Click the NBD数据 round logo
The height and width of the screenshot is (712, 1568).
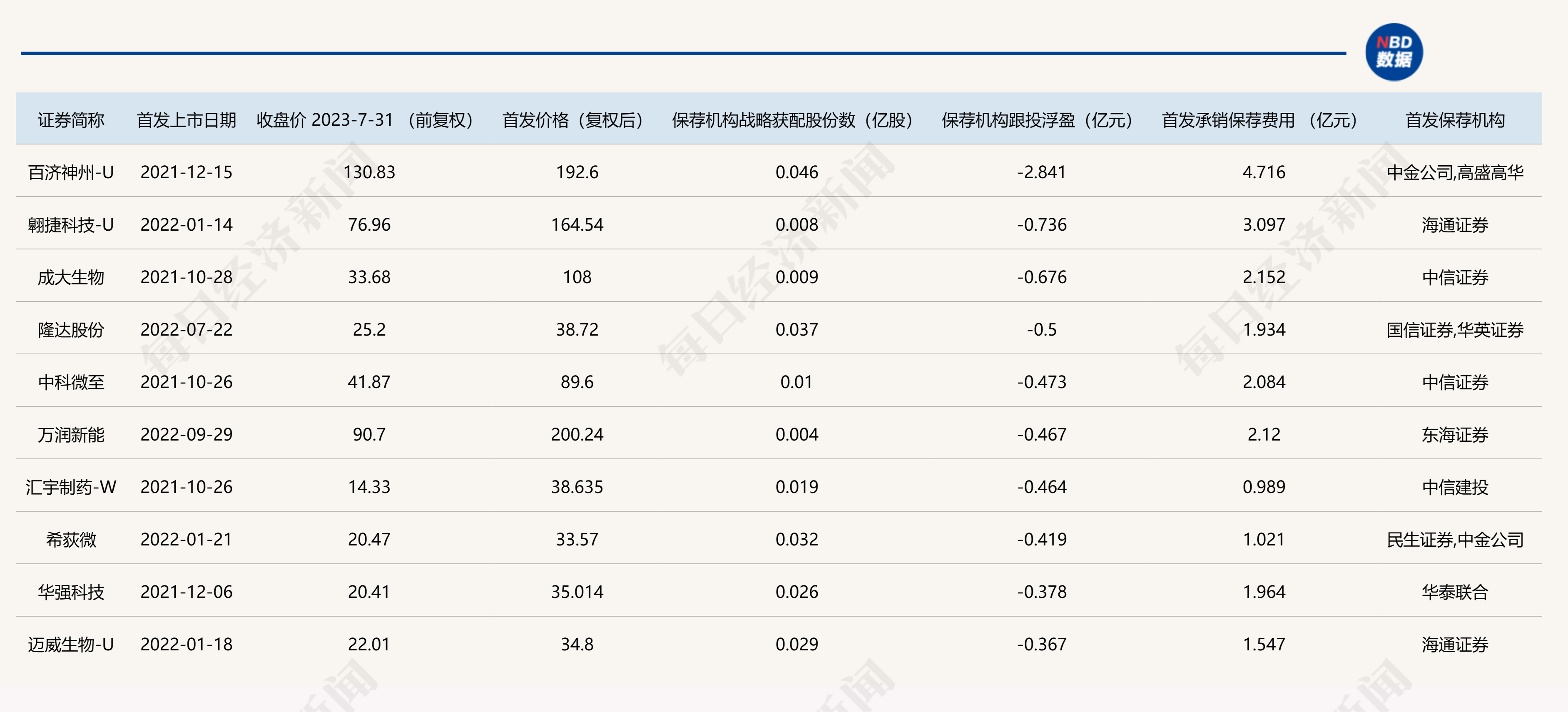tap(1394, 52)
